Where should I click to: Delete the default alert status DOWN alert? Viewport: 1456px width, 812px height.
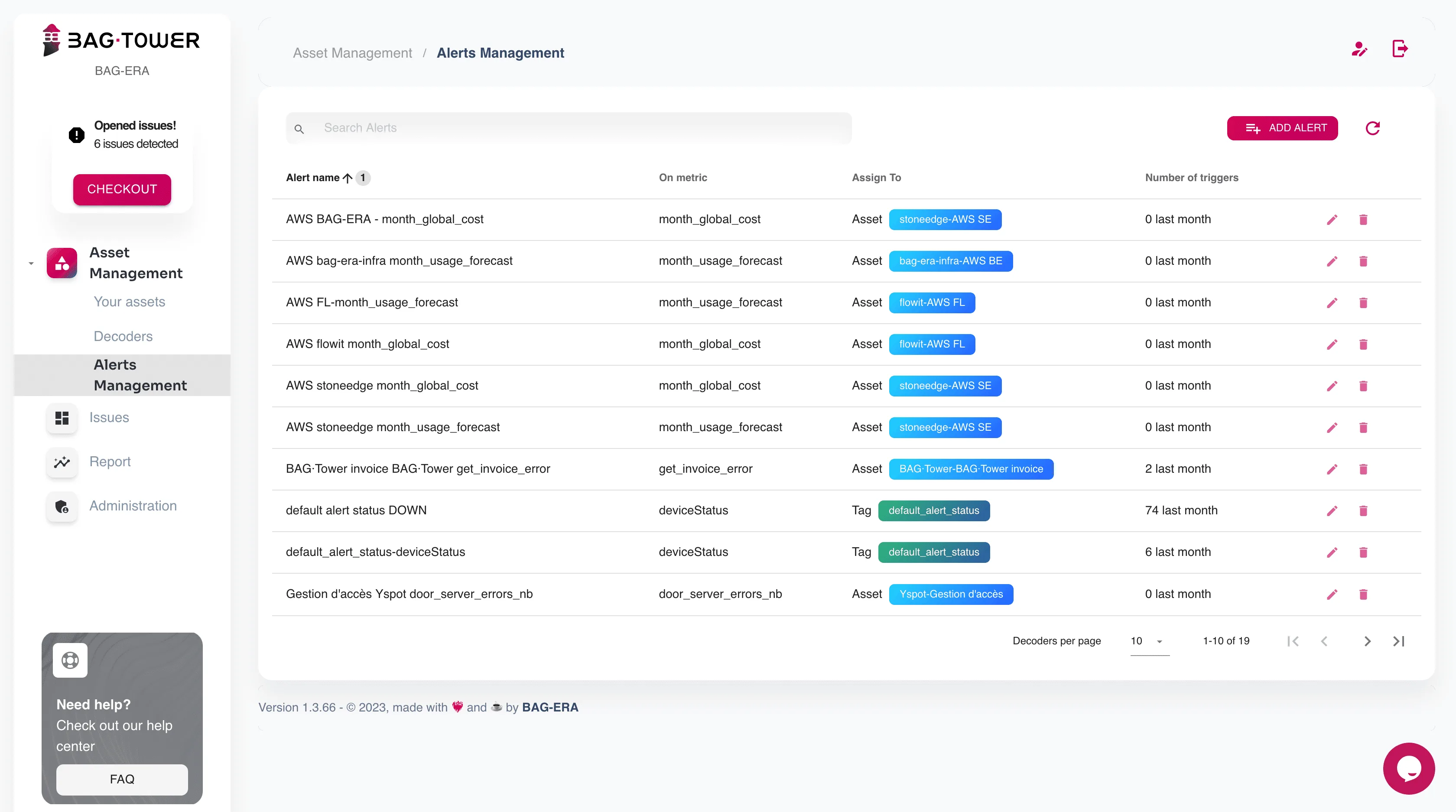1363,511
